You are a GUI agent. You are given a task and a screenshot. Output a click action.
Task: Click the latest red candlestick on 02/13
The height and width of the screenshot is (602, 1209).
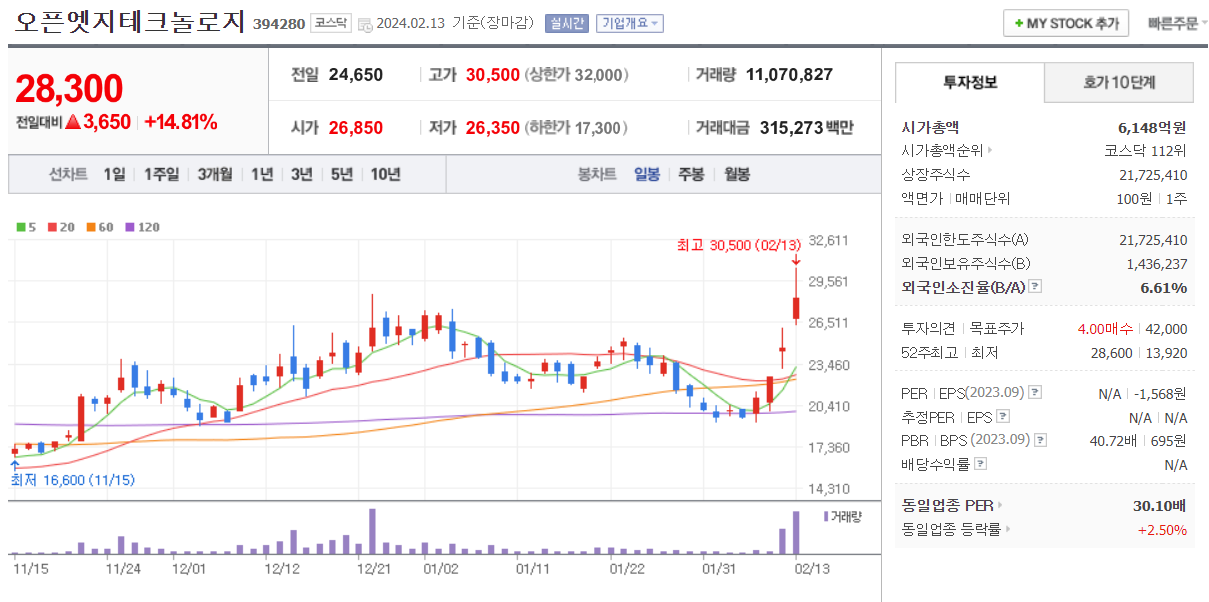(796, 296)
